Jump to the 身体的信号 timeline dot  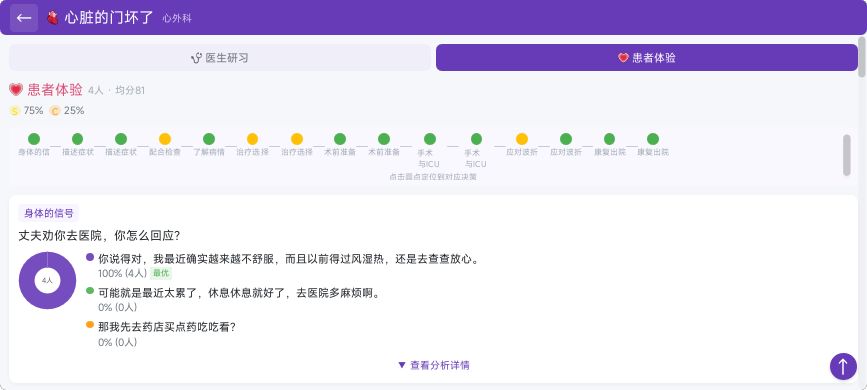point(34,139)
